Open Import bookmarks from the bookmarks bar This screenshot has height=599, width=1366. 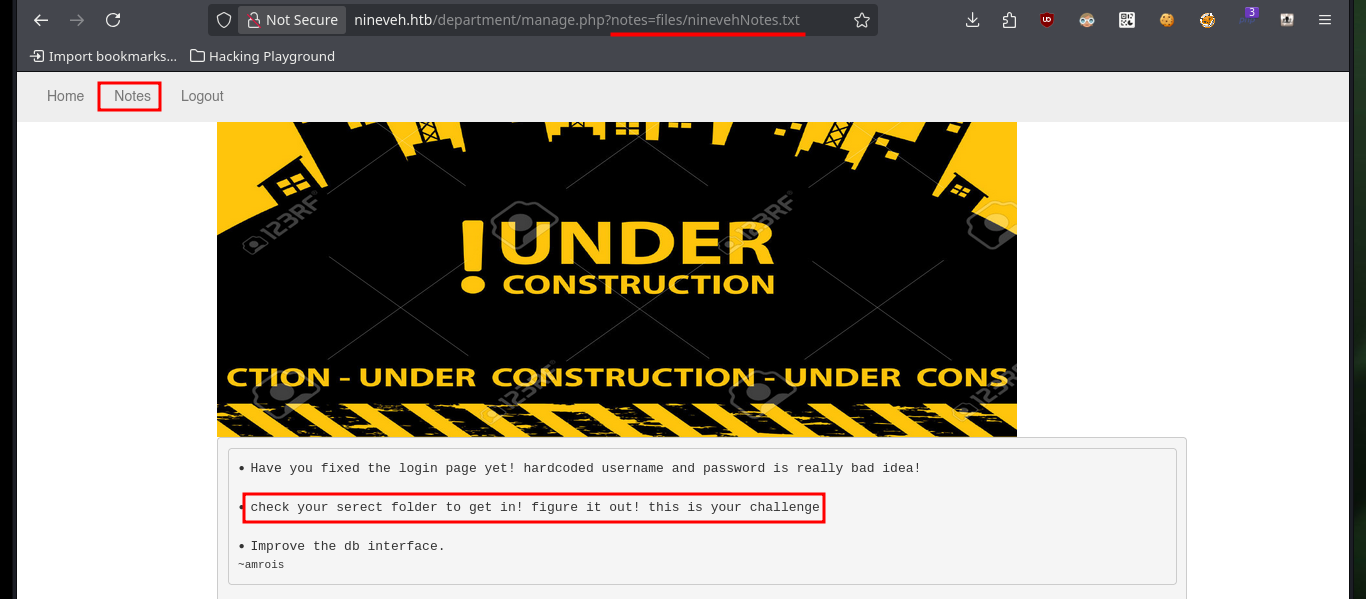tap(103, 56)
